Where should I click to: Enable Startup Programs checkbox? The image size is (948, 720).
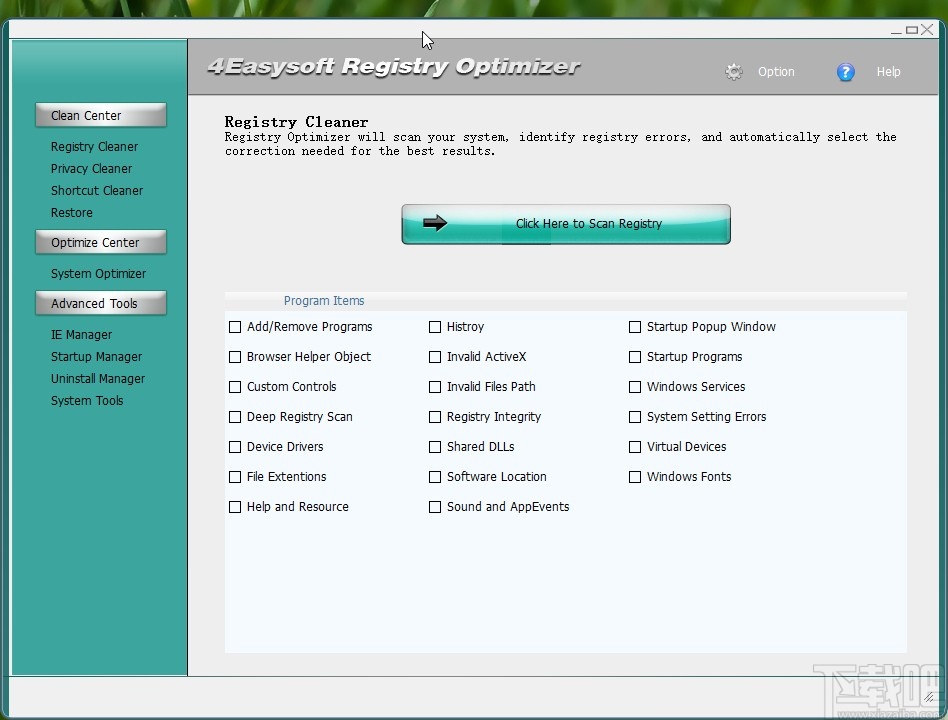pyautogui.click(x=635, y=357)
